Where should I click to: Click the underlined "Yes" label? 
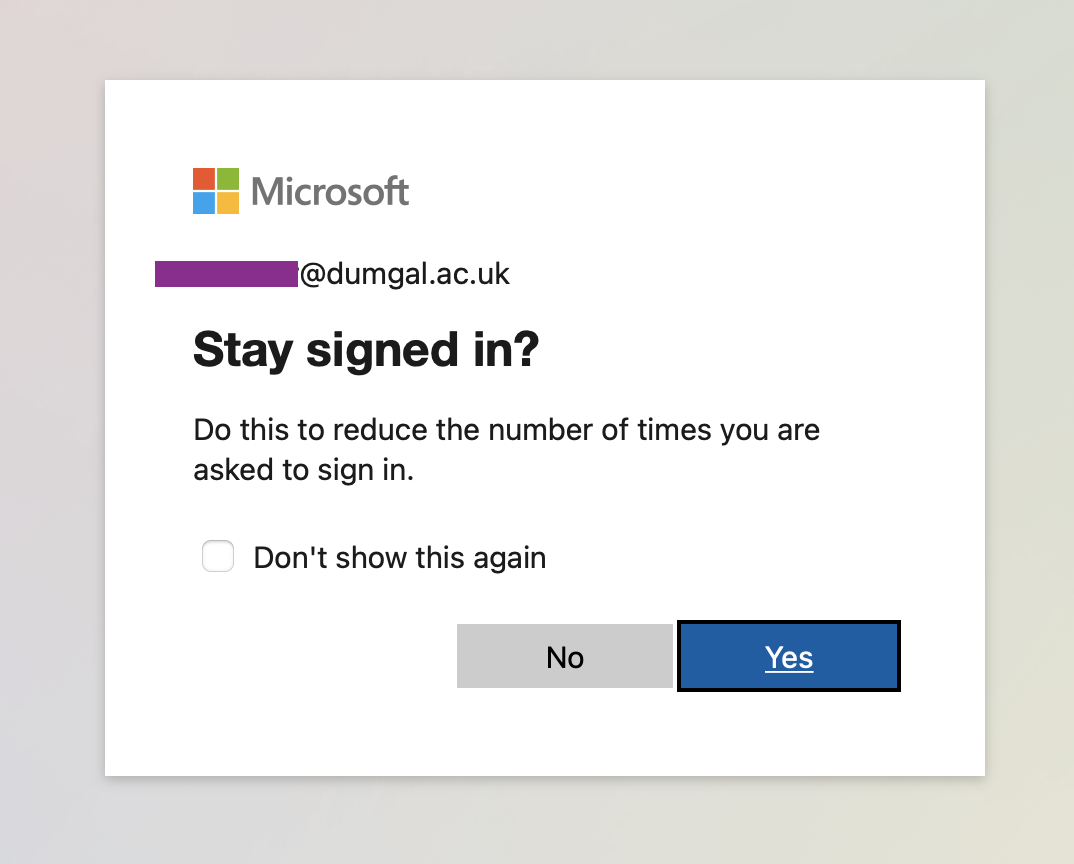(789, 657)
